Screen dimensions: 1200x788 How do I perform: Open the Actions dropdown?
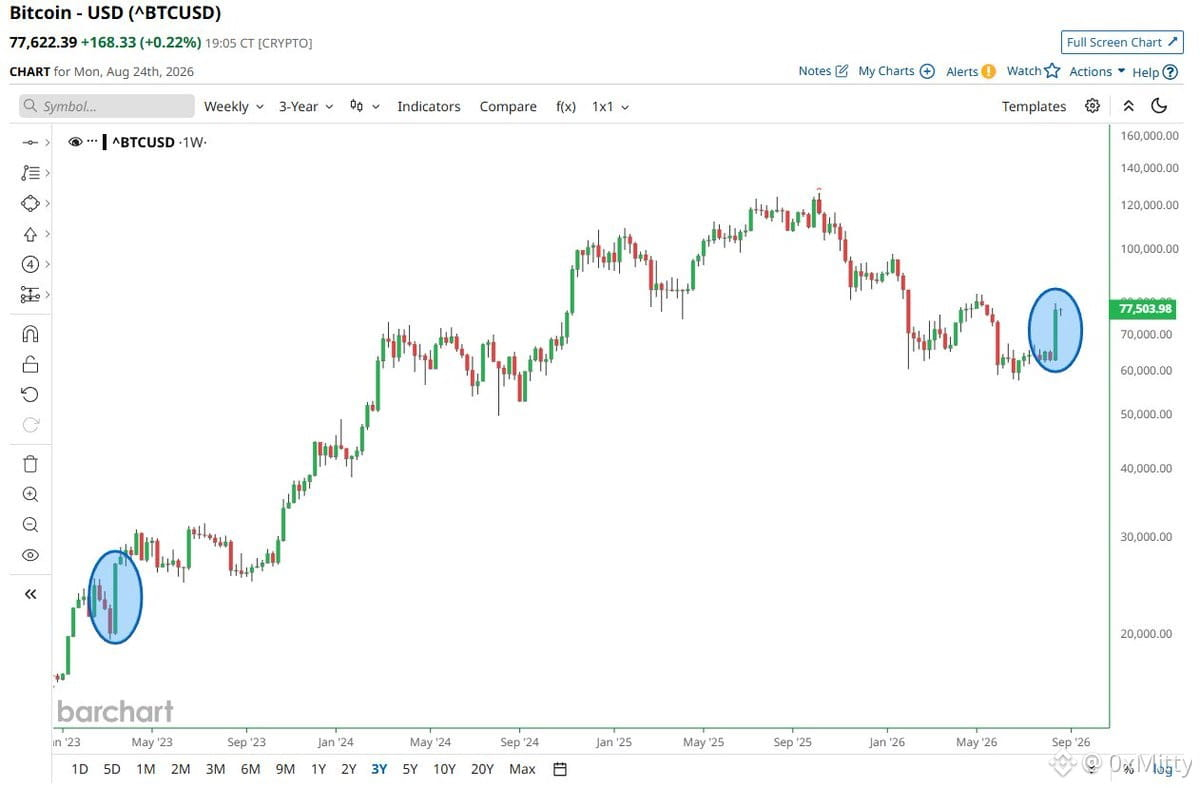[x=1097, y=71]
